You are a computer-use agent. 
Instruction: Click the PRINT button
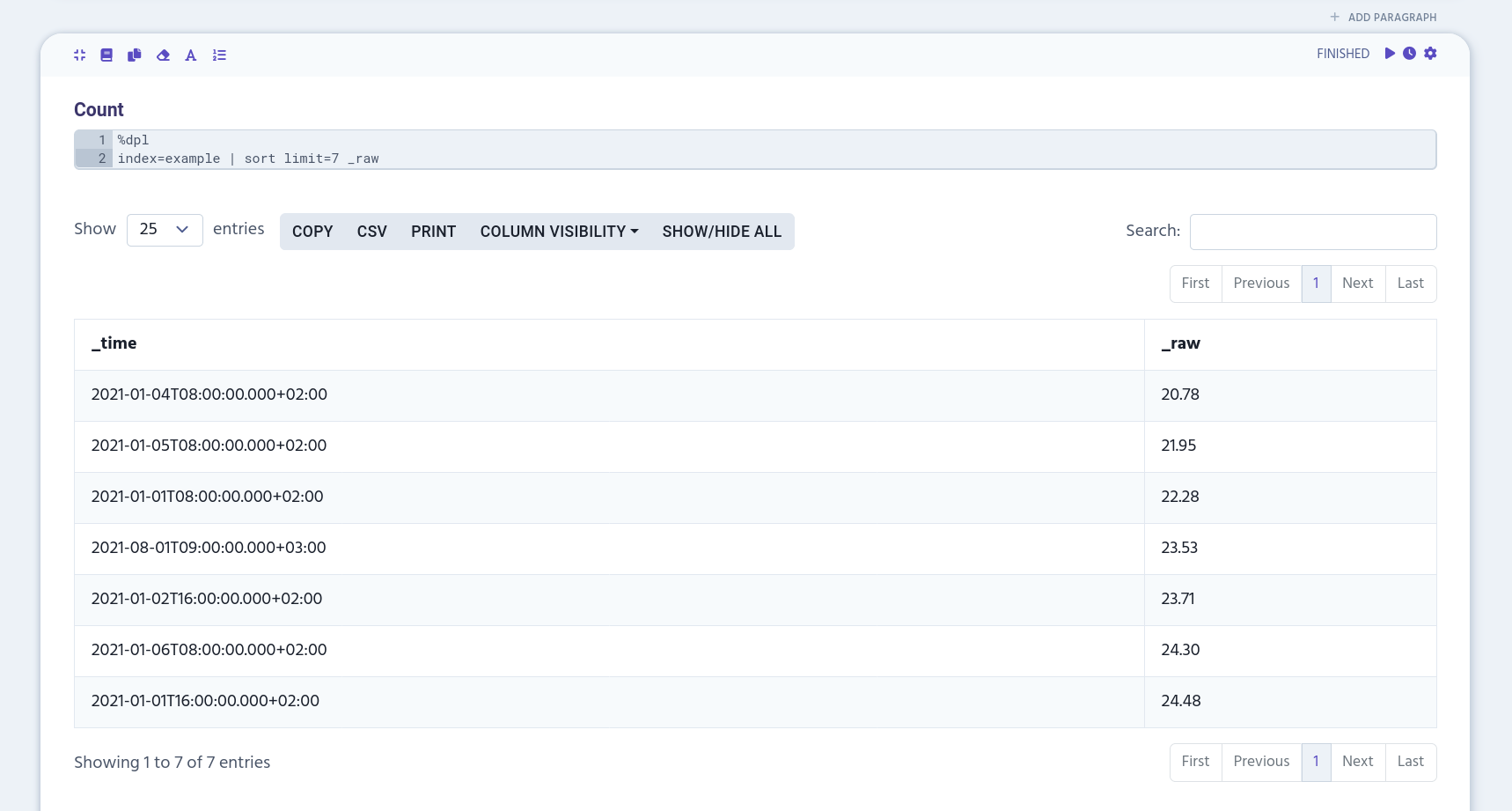(x=434, y=232)
